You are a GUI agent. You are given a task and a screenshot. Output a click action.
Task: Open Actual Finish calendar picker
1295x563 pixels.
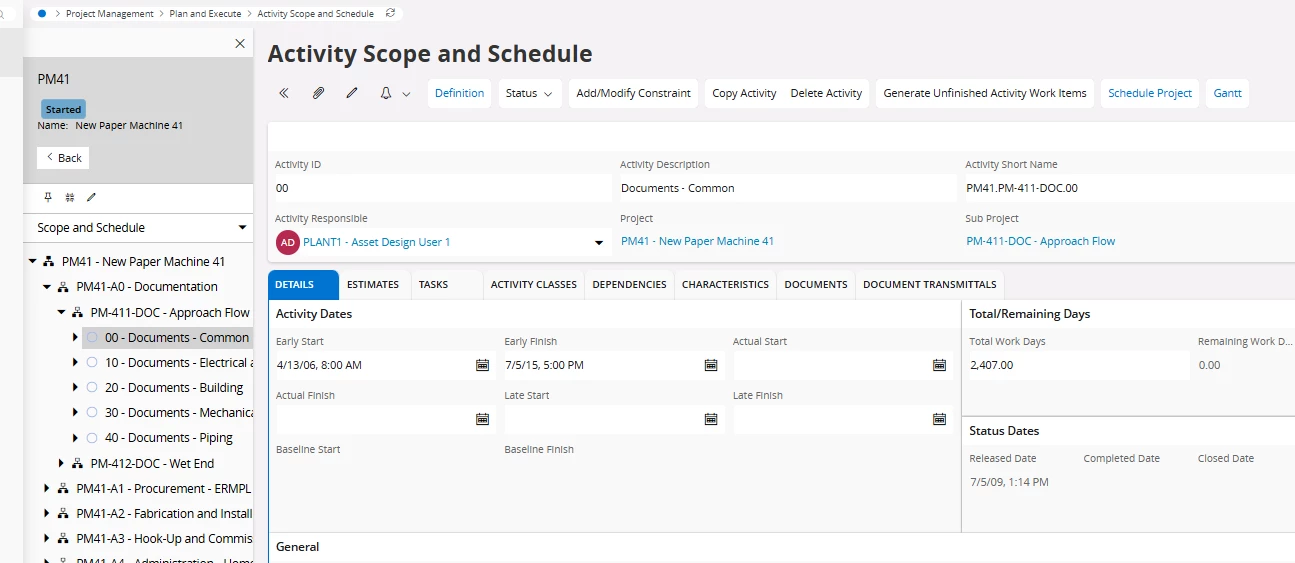click(482, 419)
